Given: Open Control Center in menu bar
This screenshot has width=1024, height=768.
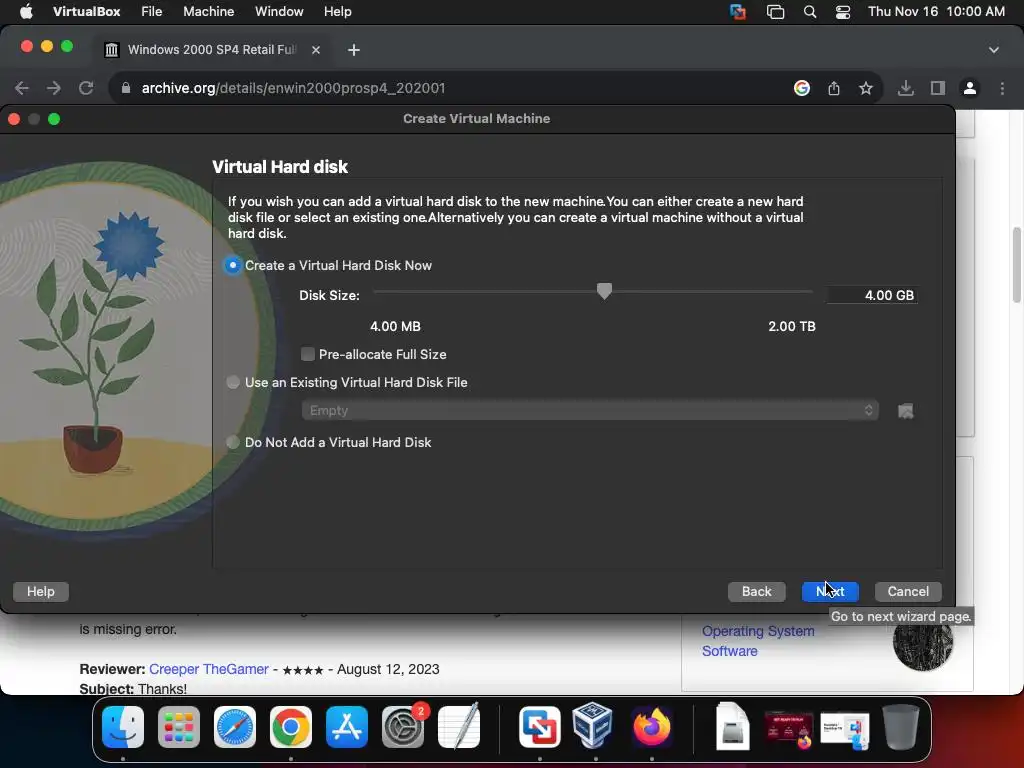Looking at the screenshot, I should [x=842, y=12].
